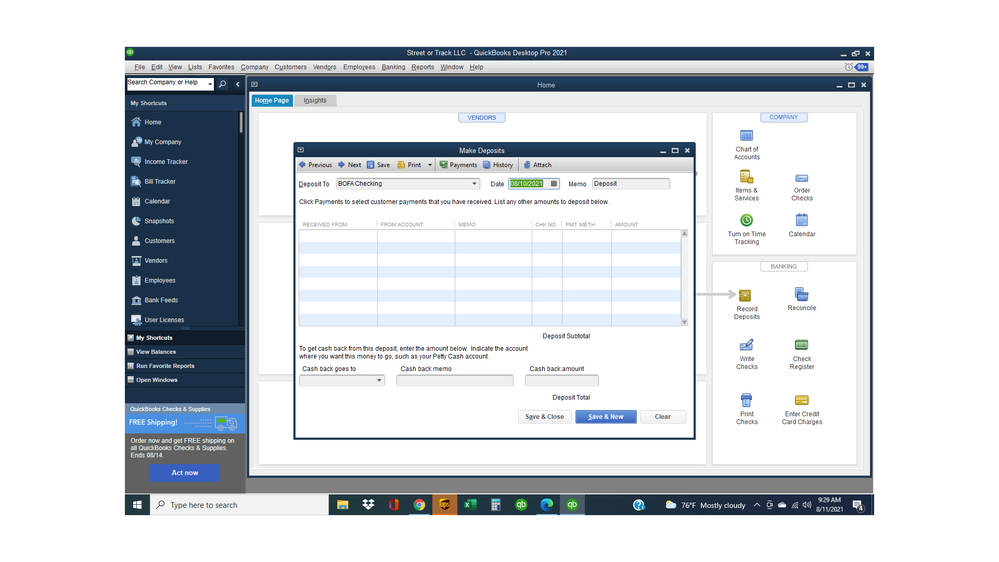This screenshot has width=999, height=562.
Task: Collapse the left shortcuts panel
Action: point(238,84)
